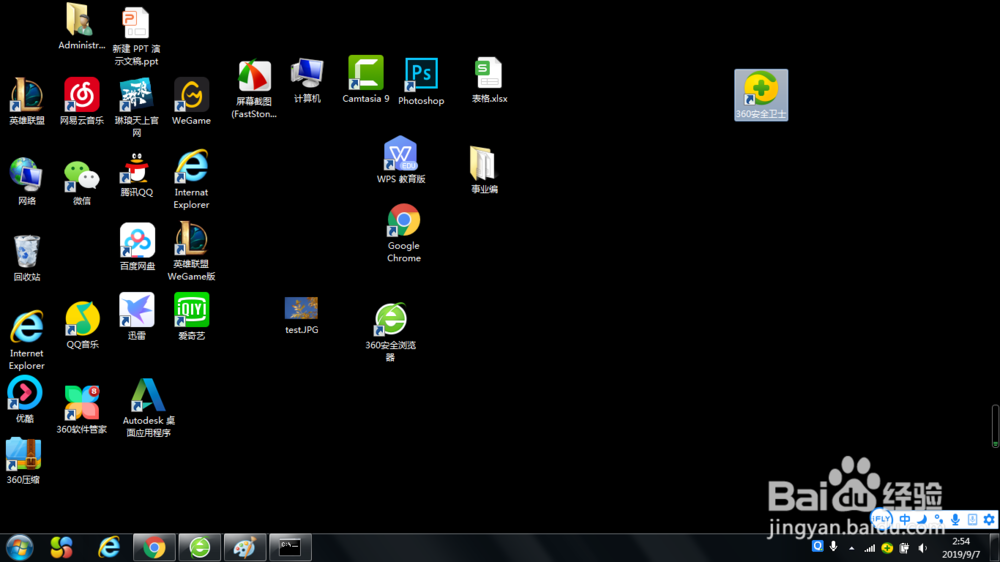Open the 回收站 recycle bin
Image resolution: width=1000 pixels, height=562 pixels.
(x=27, y=258)
